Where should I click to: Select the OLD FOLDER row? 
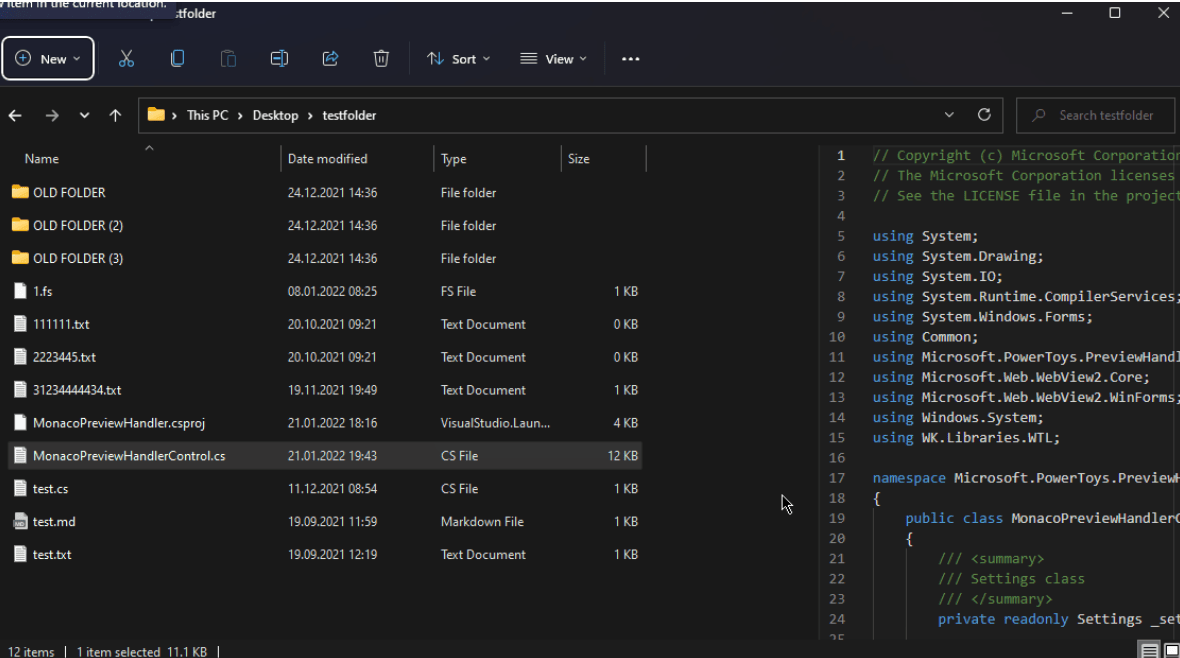point(325,192)
